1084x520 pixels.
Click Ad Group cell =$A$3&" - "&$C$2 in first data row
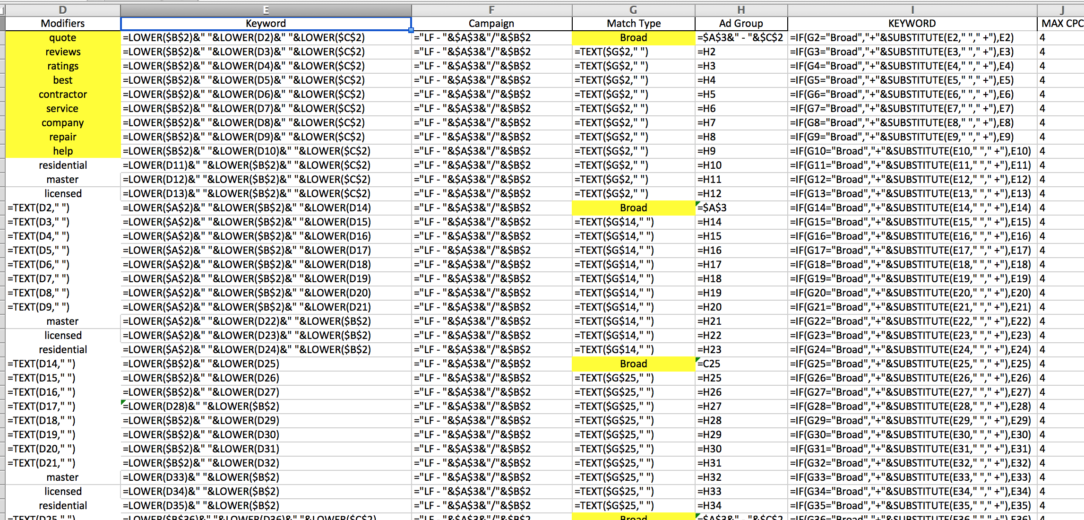point(740,38)
